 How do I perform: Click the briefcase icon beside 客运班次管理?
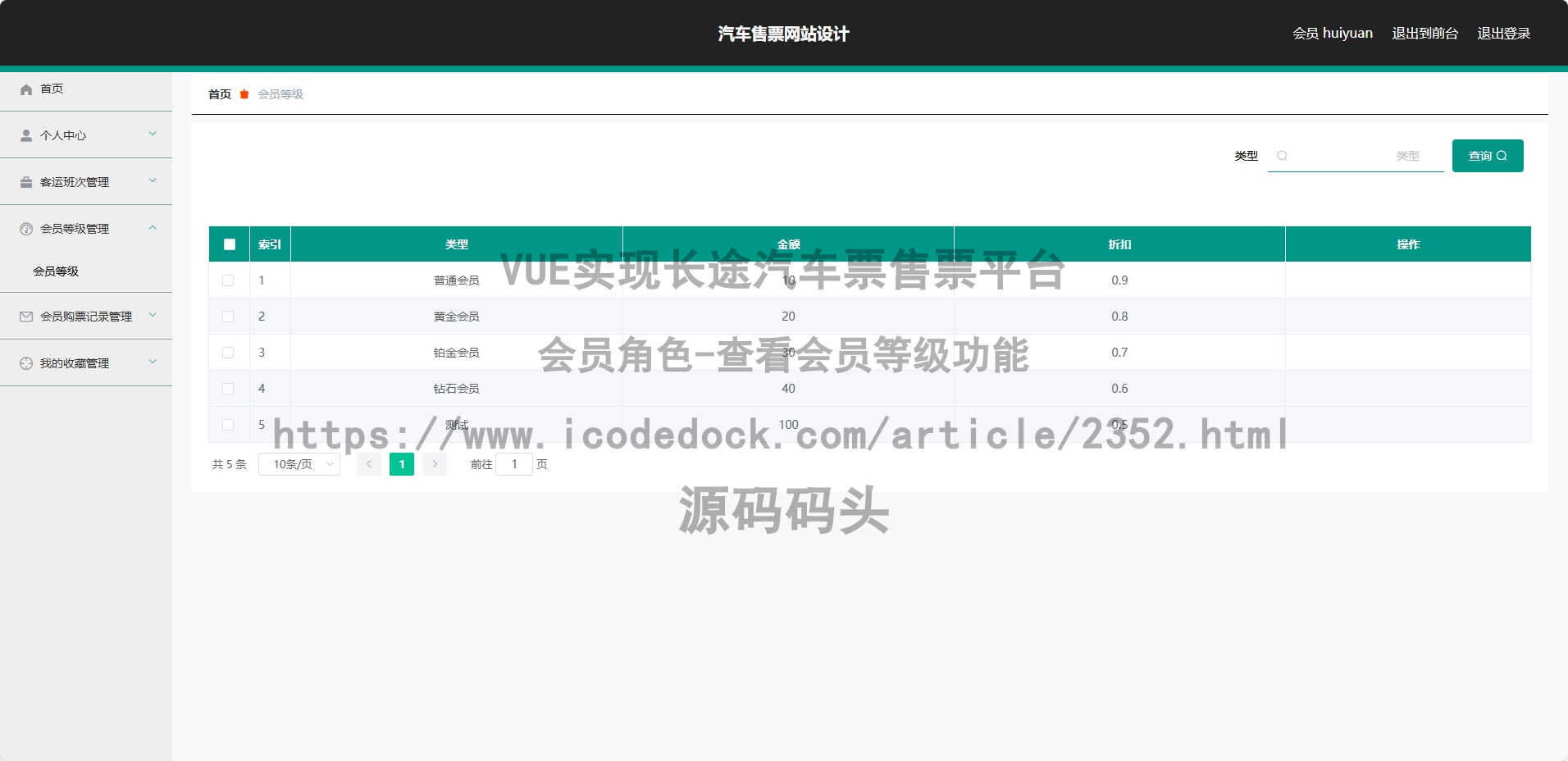coord(26,182)
